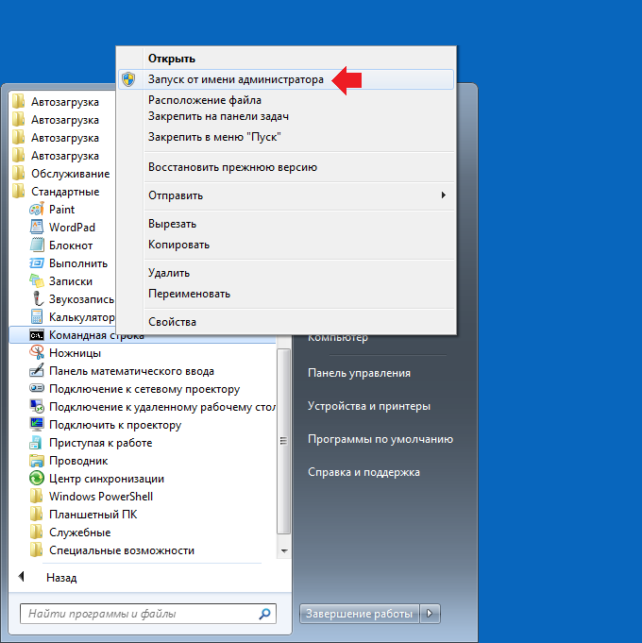The height and width of the screenshot is (643, 642).
Task: Expand the Планшетный ПК folder
Action: click(x=93, y=515)
